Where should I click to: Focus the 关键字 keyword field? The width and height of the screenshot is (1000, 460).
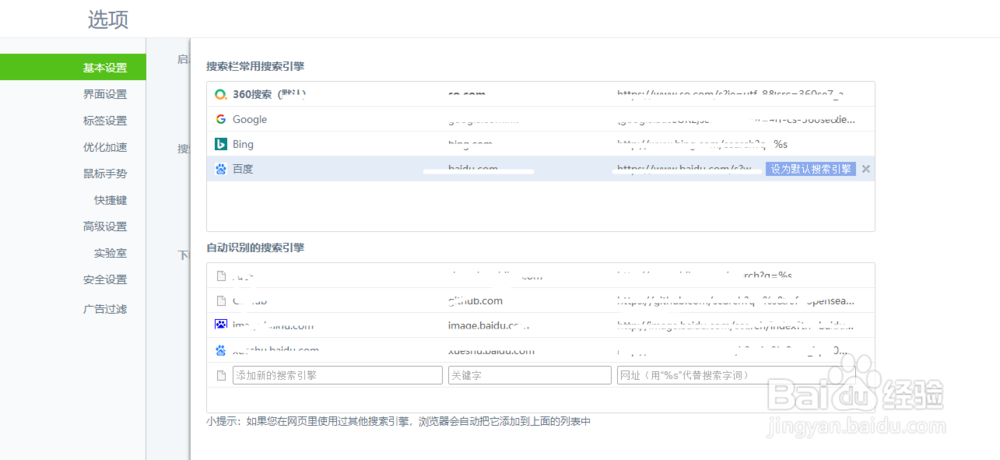(530, 375)
